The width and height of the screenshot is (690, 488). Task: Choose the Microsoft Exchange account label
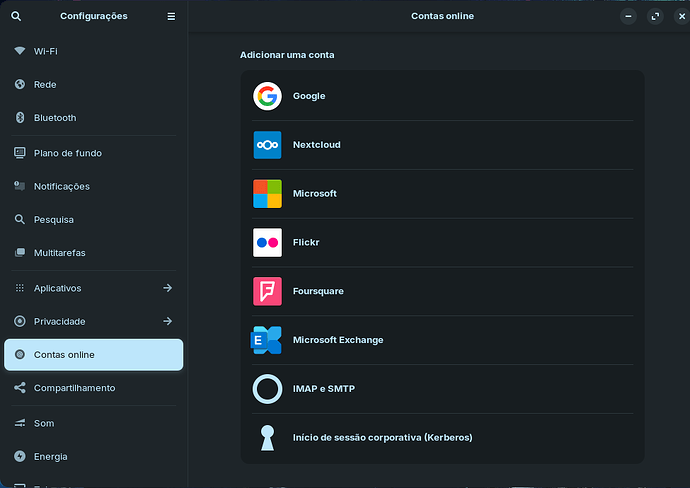[x=338, y=340]
